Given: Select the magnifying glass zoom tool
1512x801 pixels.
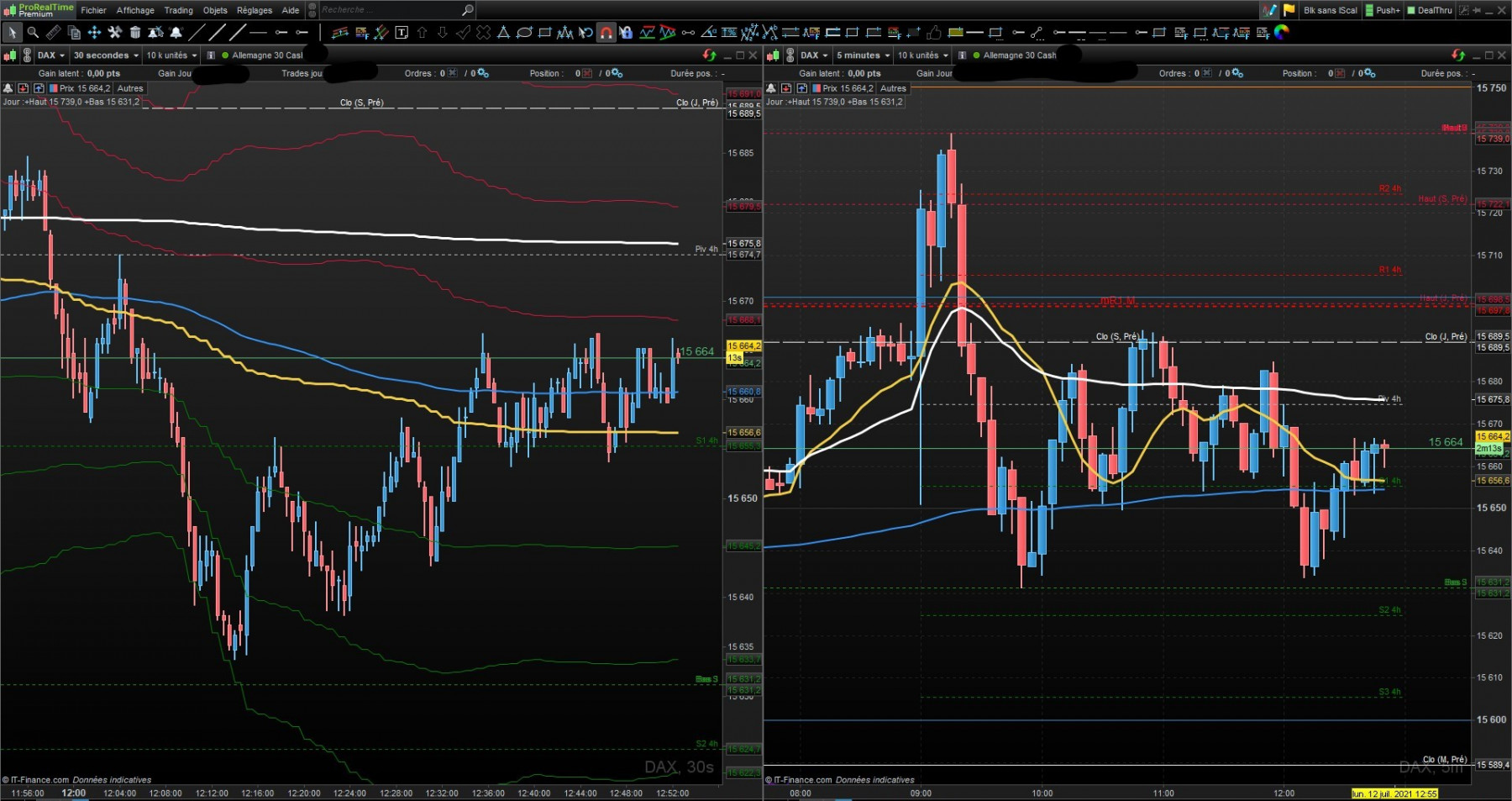Looking at the screenshot, I should click(33, 33).
